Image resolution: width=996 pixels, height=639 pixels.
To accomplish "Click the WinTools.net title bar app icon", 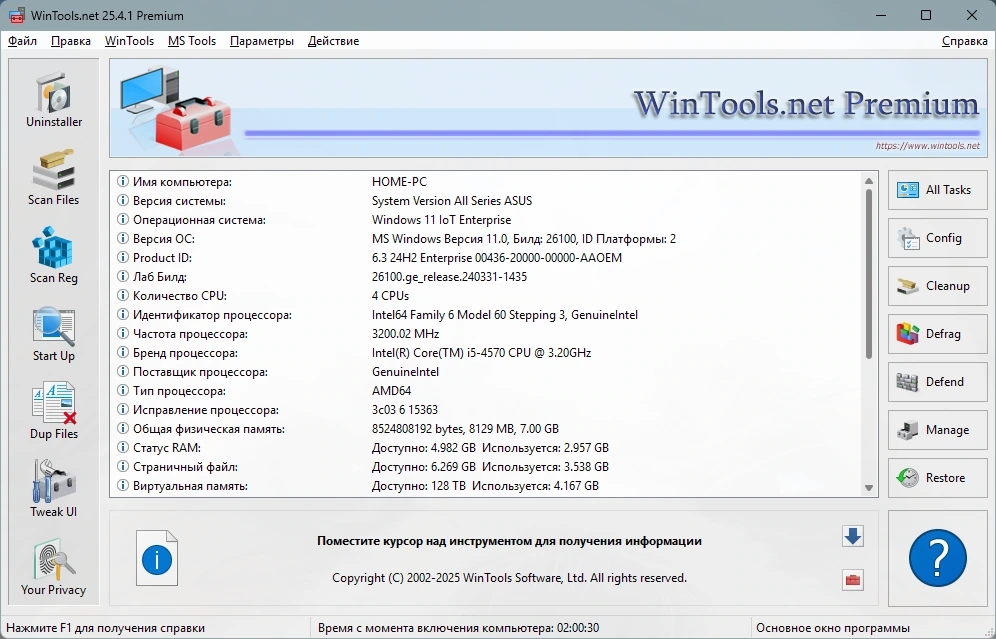I will [x=17, y=15].
